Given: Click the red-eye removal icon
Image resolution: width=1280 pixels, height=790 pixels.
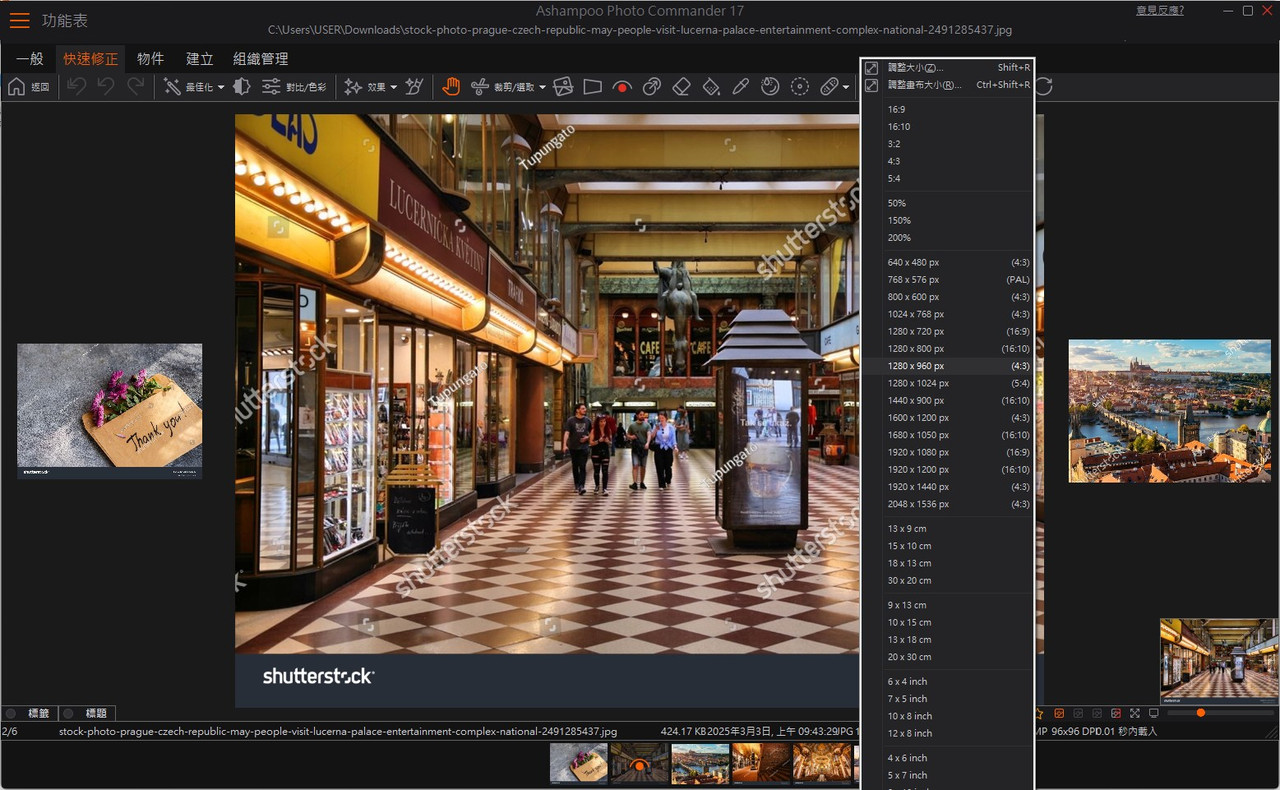Looking at the screenshot, I should (x=622, y=87).
